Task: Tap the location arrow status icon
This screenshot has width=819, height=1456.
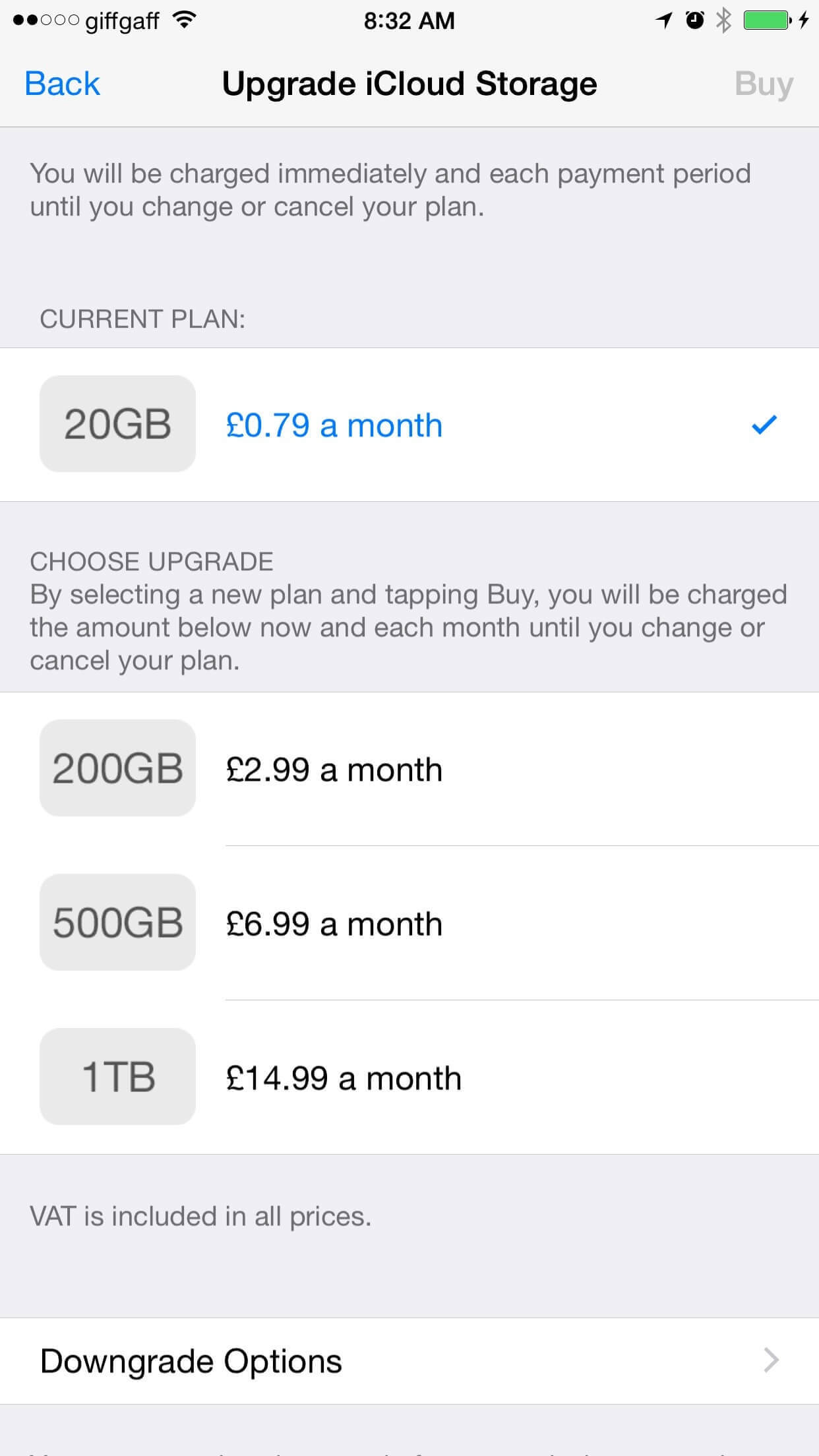Action: (x=663, y=20)
